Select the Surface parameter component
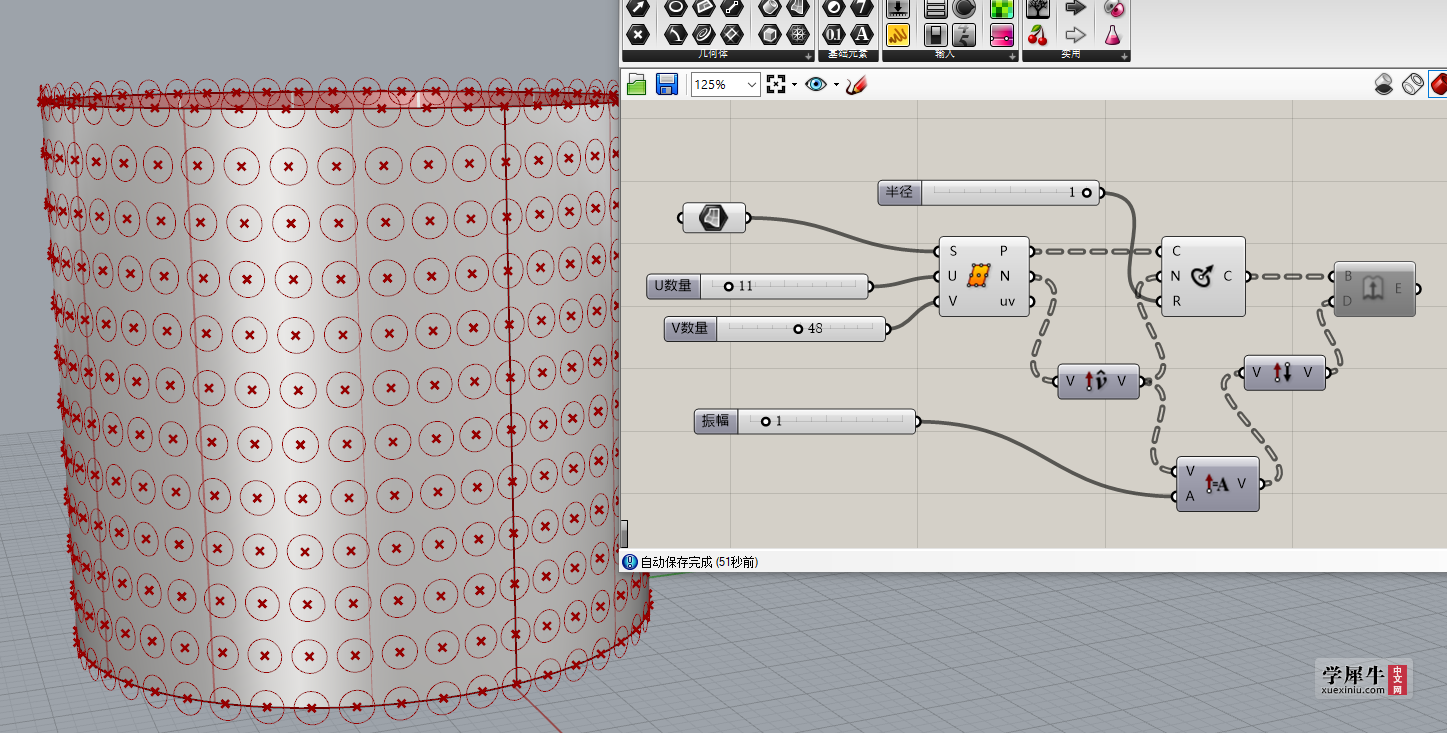The width and height of the screenshot is (1447, 733). pos(714,217)
